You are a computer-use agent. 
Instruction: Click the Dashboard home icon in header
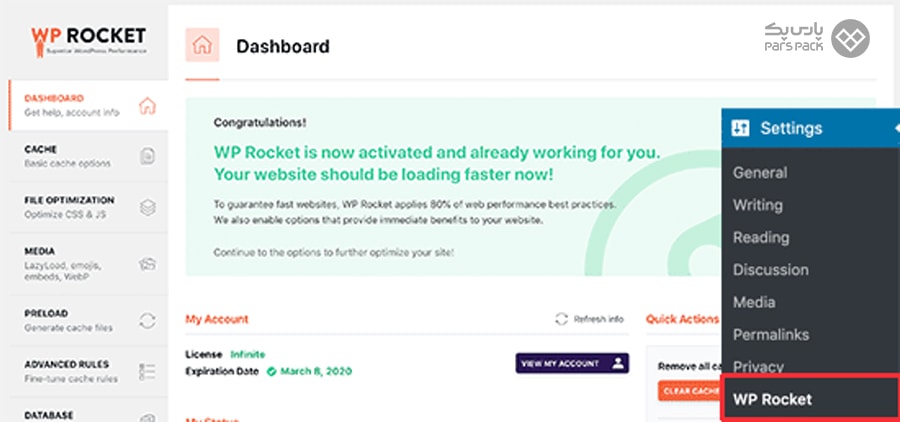tap(202, 45)
